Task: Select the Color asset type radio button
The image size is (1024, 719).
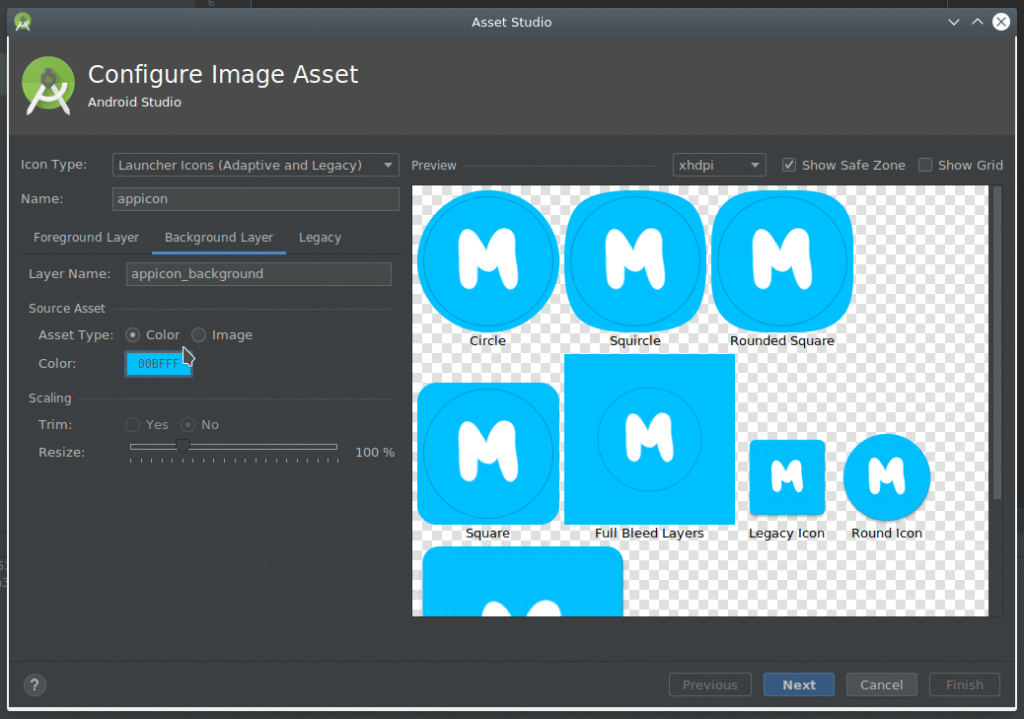Action: coord(133,335)
